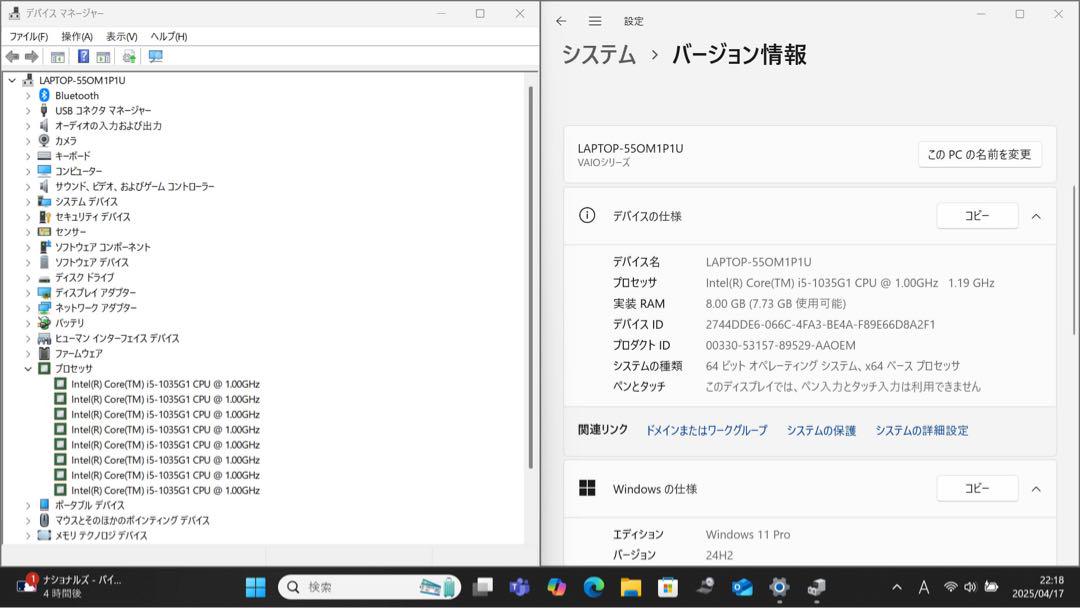This screenshot has height=608, width=1080.
Task: Open Microsoft Edge from taskbar
Action: click(x=594, y=587)
